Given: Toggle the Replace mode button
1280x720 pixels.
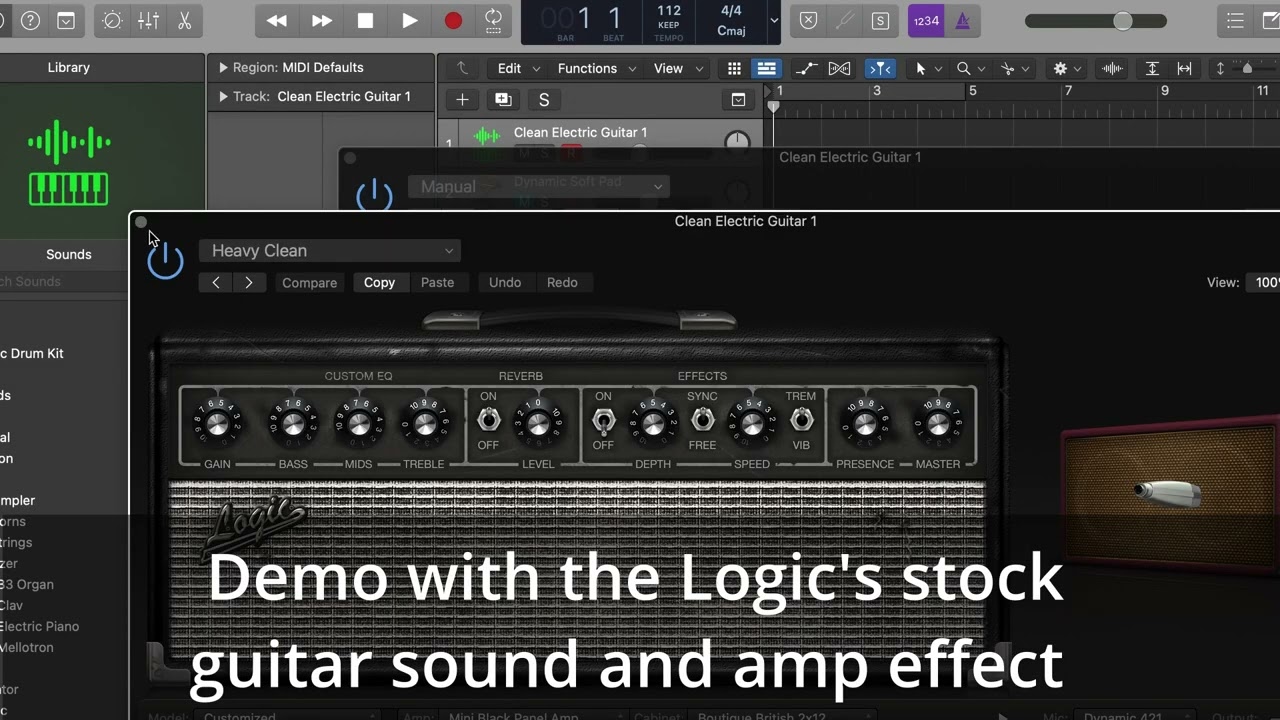Looking at the screenshot, I should pos(809,20).
